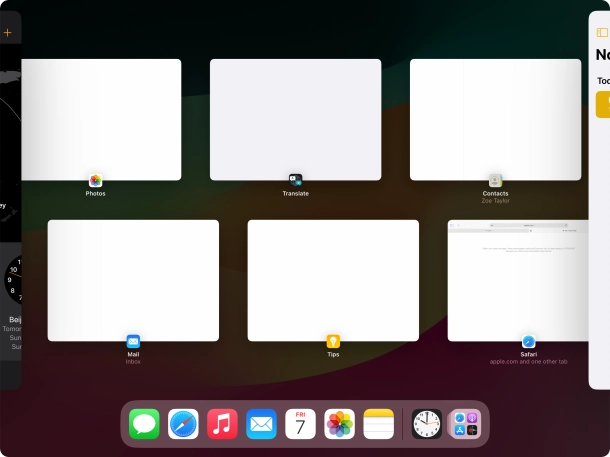Tap the yellow plus button at top left
Image resolution: width=610 pixels, height=457 pixels.
[8, 33]
